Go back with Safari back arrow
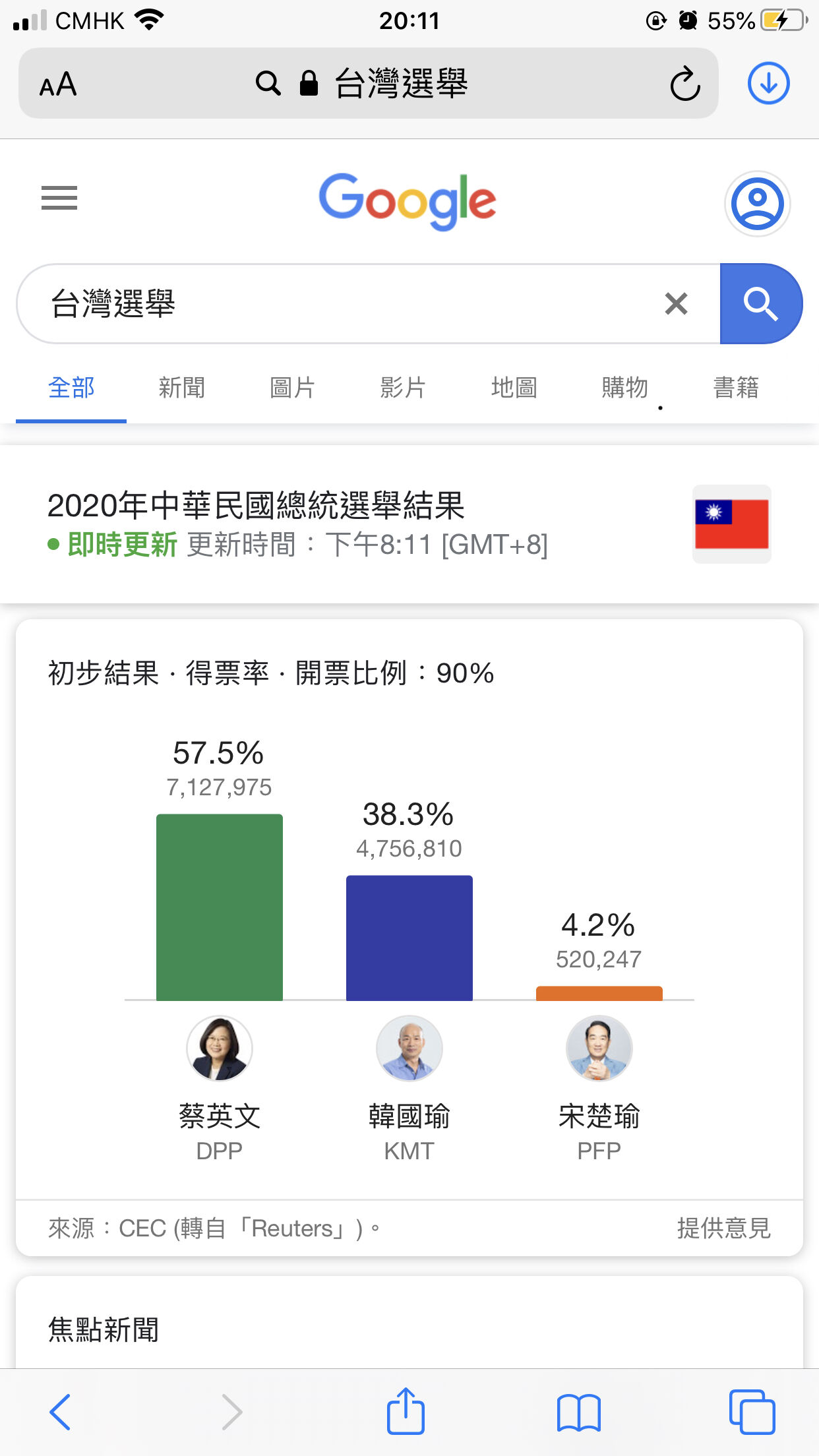The image size is (819, 1456). 60,1412
